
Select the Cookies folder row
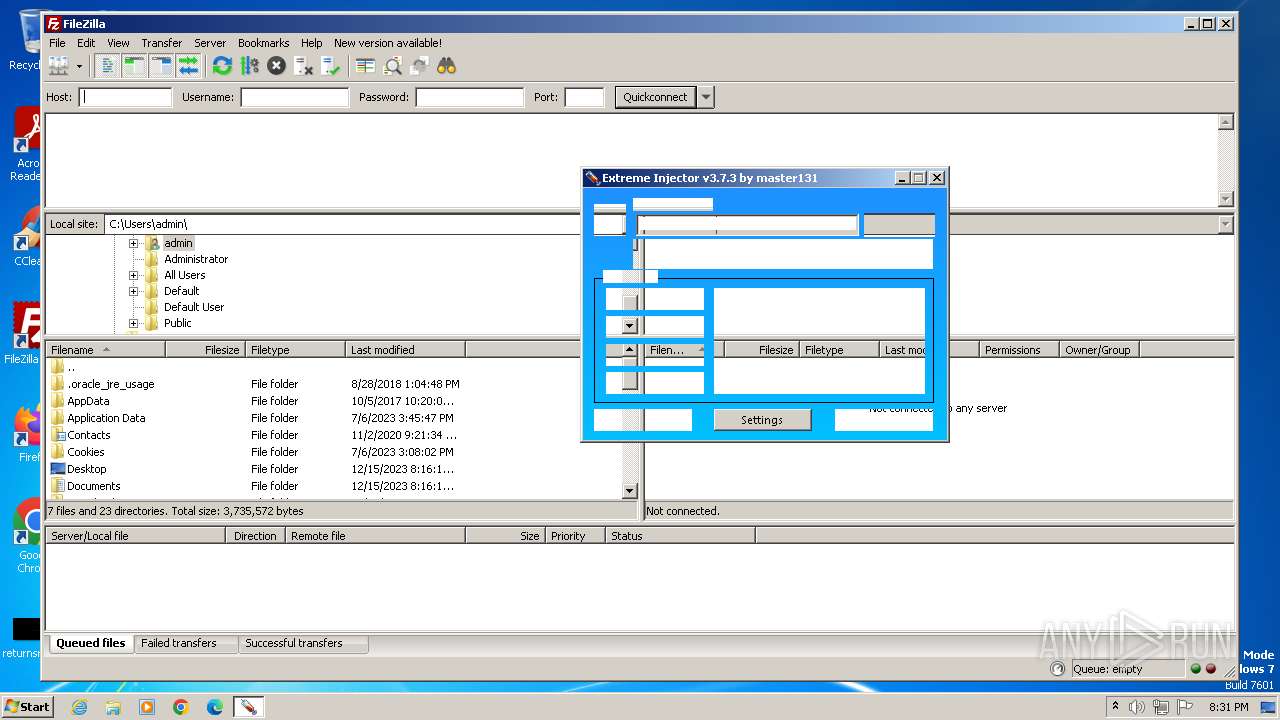[334, 452]
